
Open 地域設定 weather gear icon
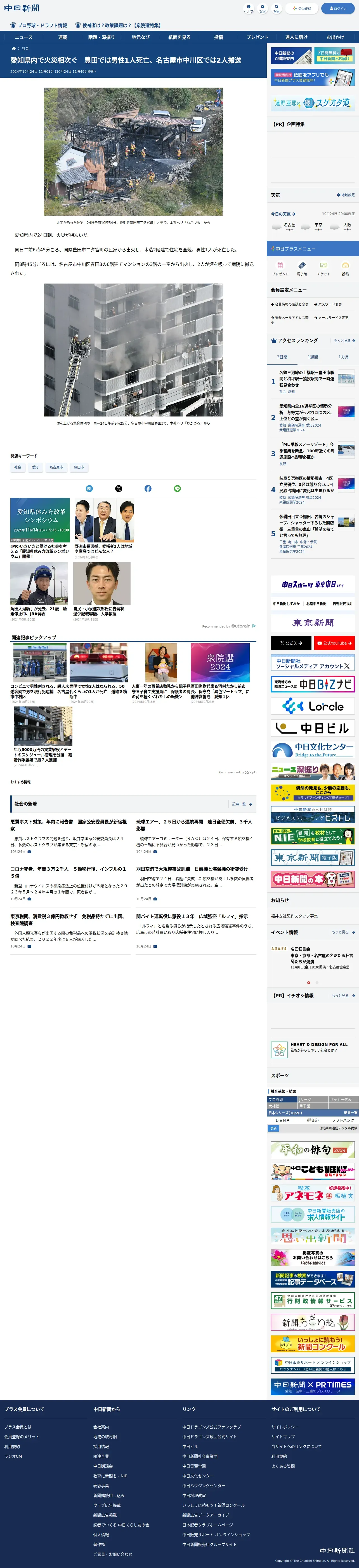346,195
